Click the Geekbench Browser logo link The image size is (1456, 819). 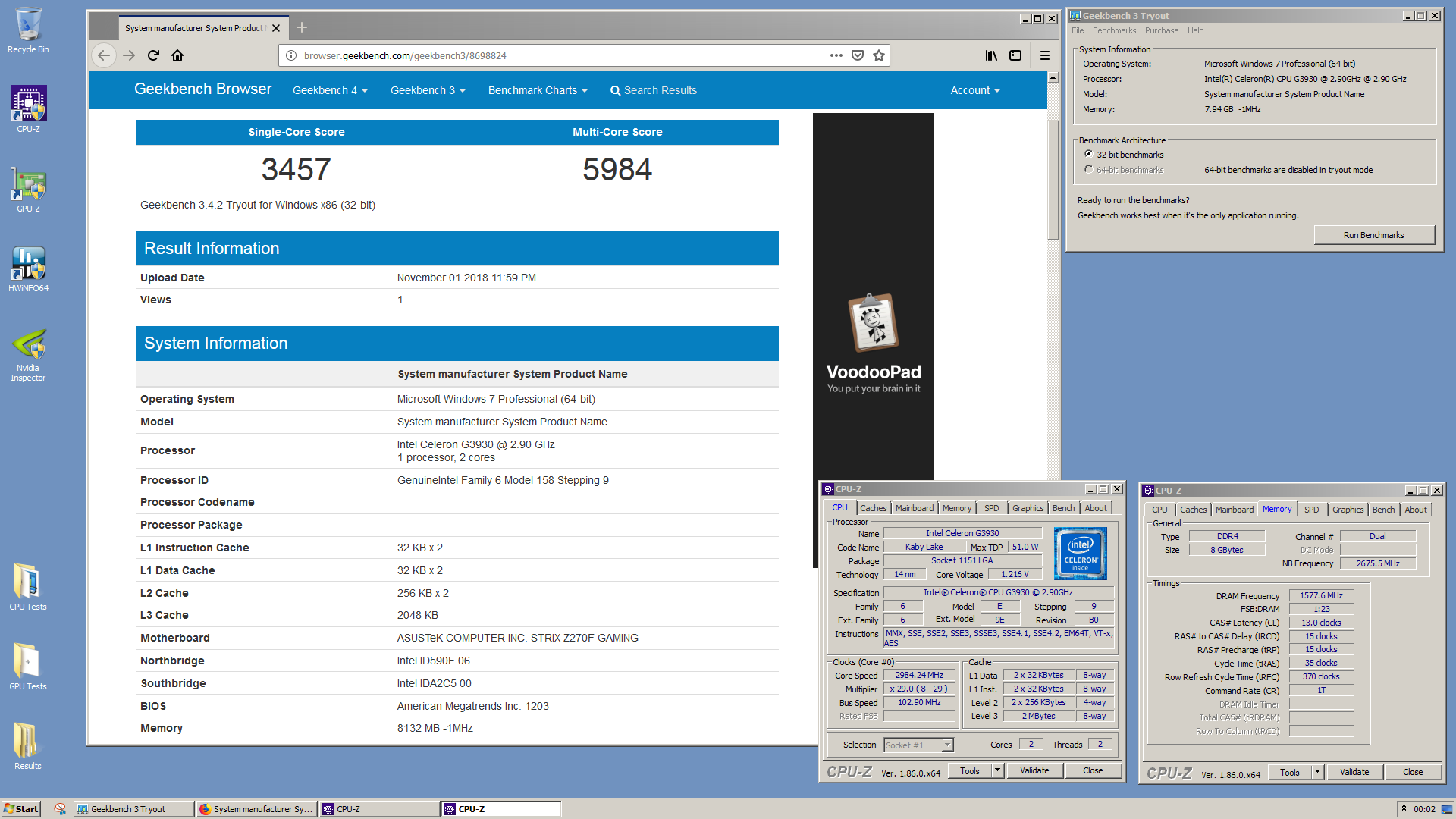pyautogui.click(x=202, y=89)
